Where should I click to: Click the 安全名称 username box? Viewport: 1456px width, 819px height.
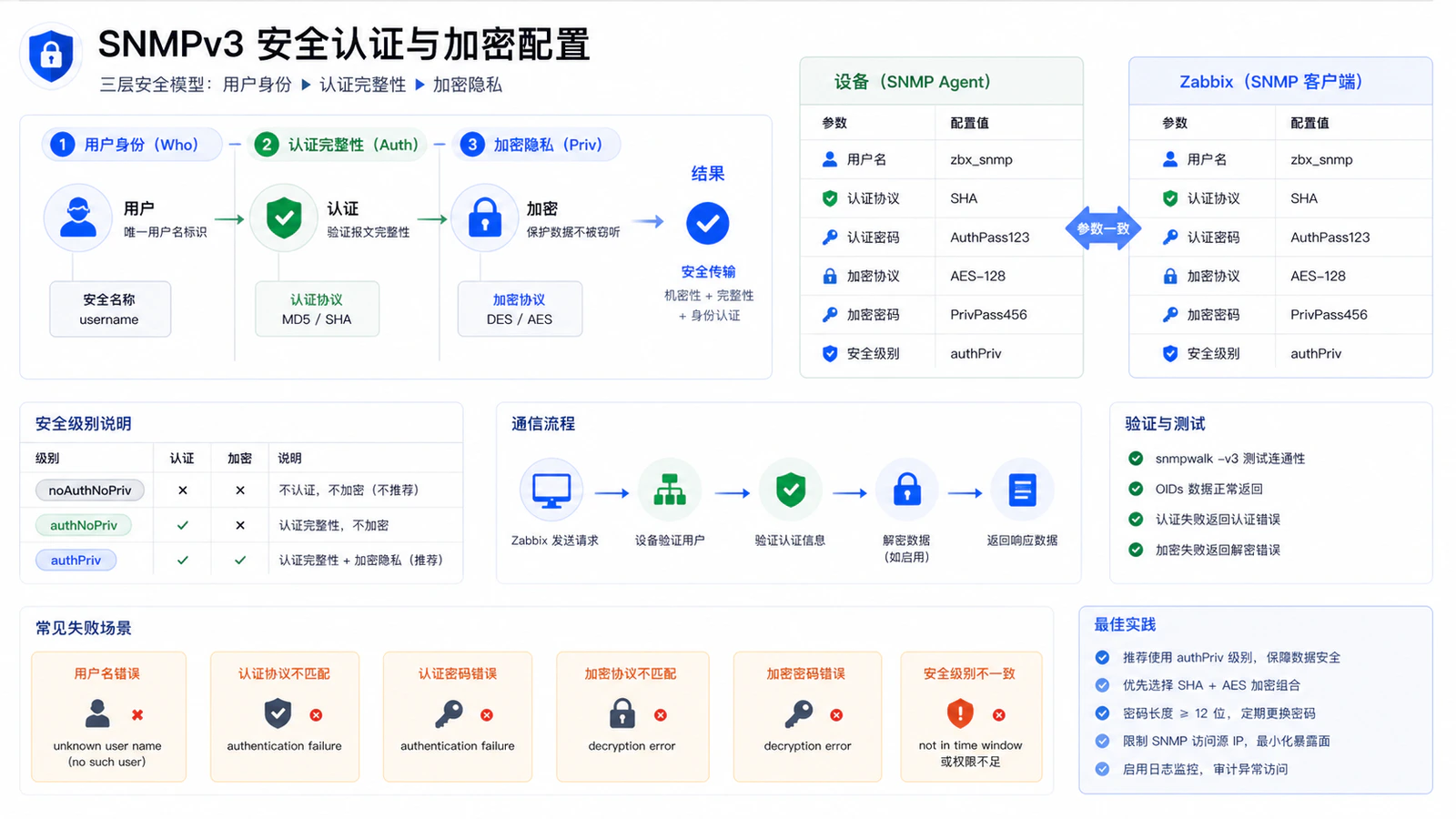pos(109,309)
